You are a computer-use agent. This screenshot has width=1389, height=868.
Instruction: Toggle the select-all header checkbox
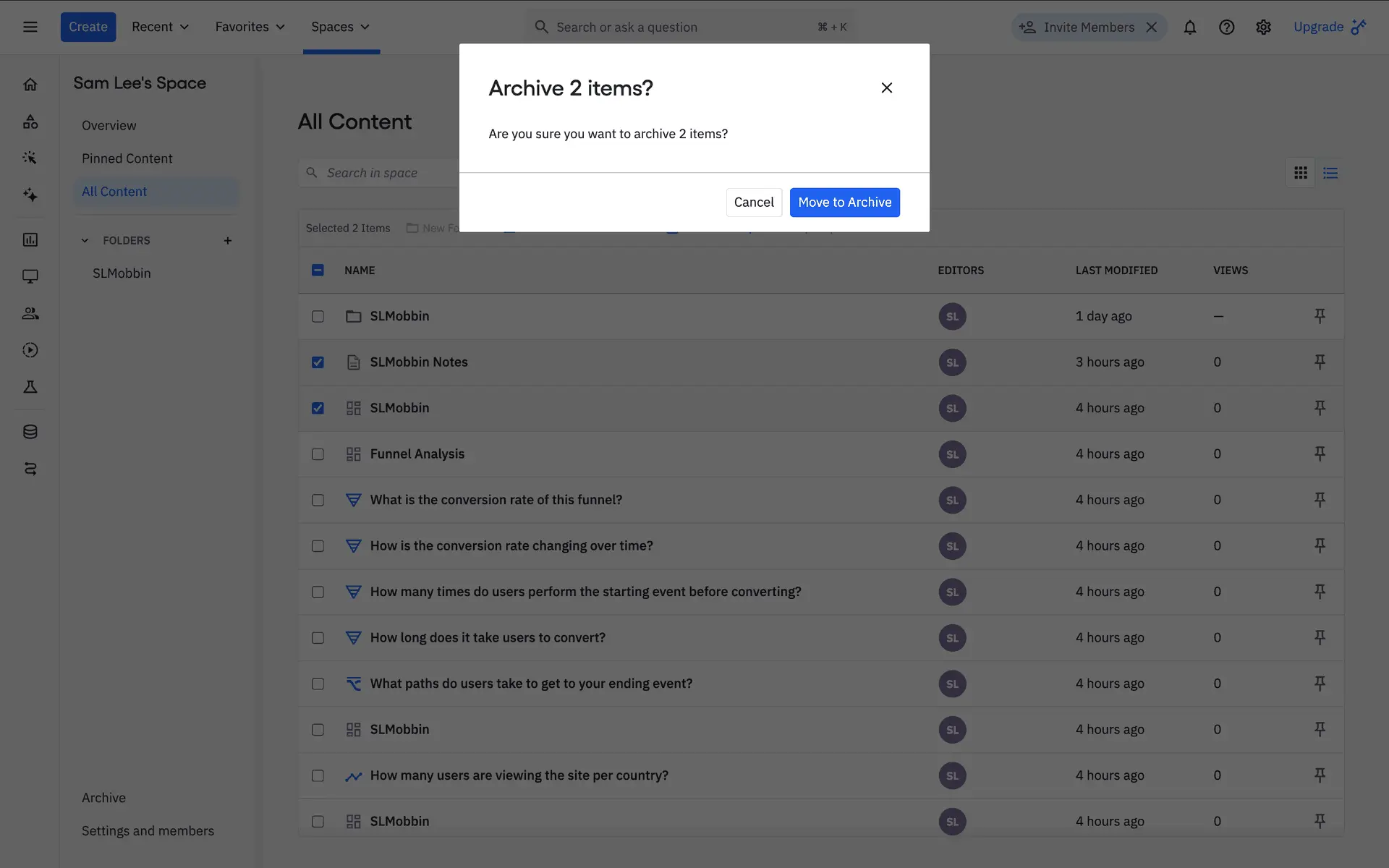318,271
